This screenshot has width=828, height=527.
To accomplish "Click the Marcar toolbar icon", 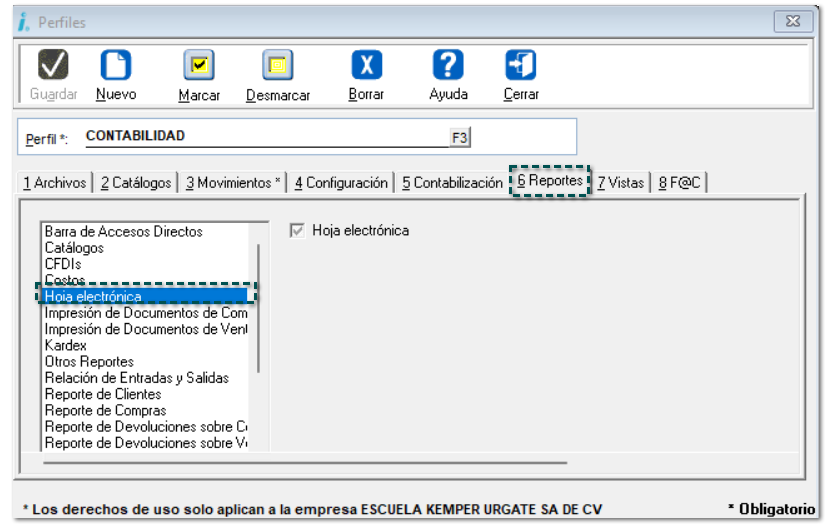I will pos(199,64).
